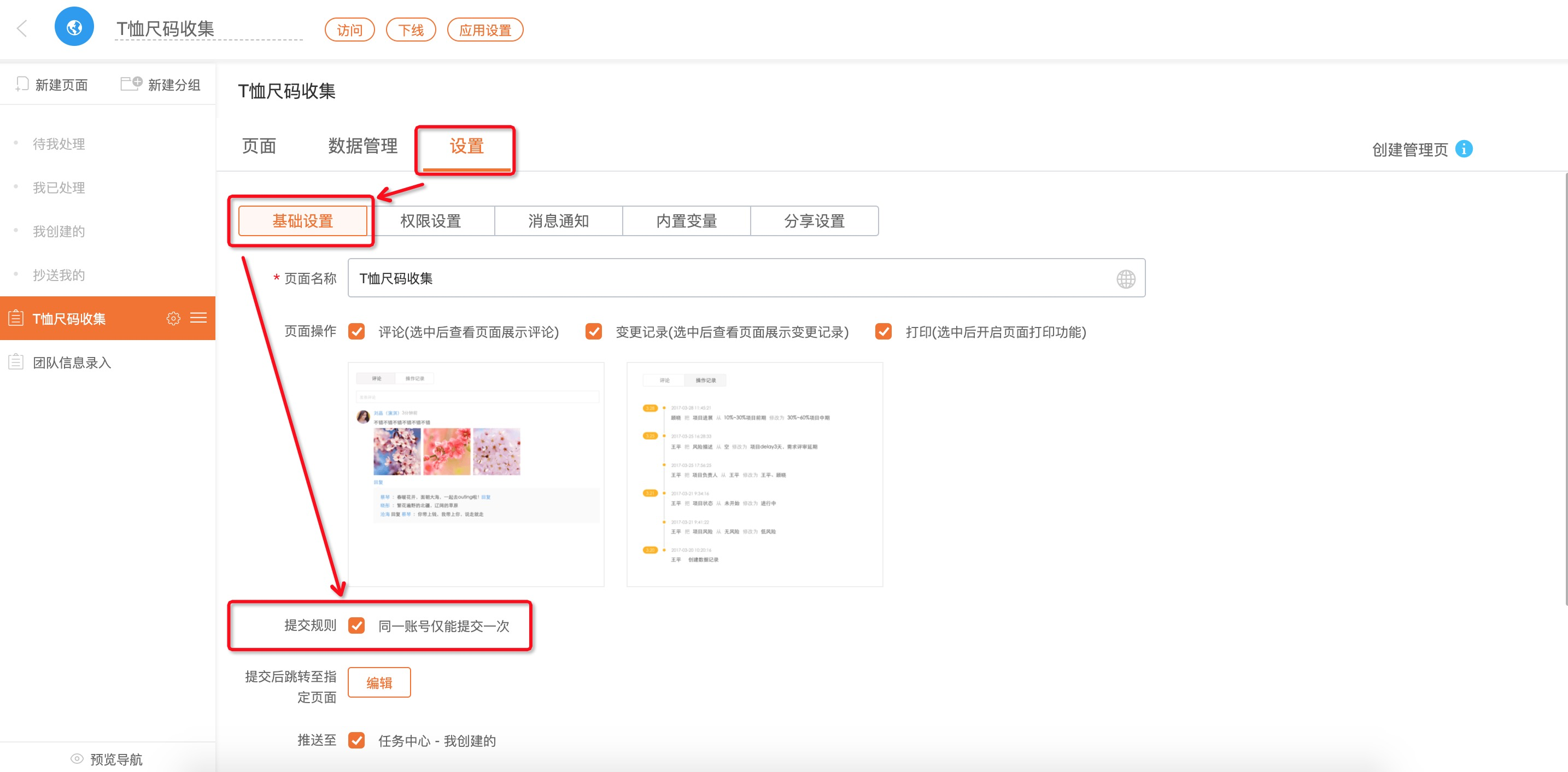Image resolution: width=1568 pixels, height=772 pixels.
Task: Toggle the 变更记录 checkbox
Action: [x=594, y=331]
